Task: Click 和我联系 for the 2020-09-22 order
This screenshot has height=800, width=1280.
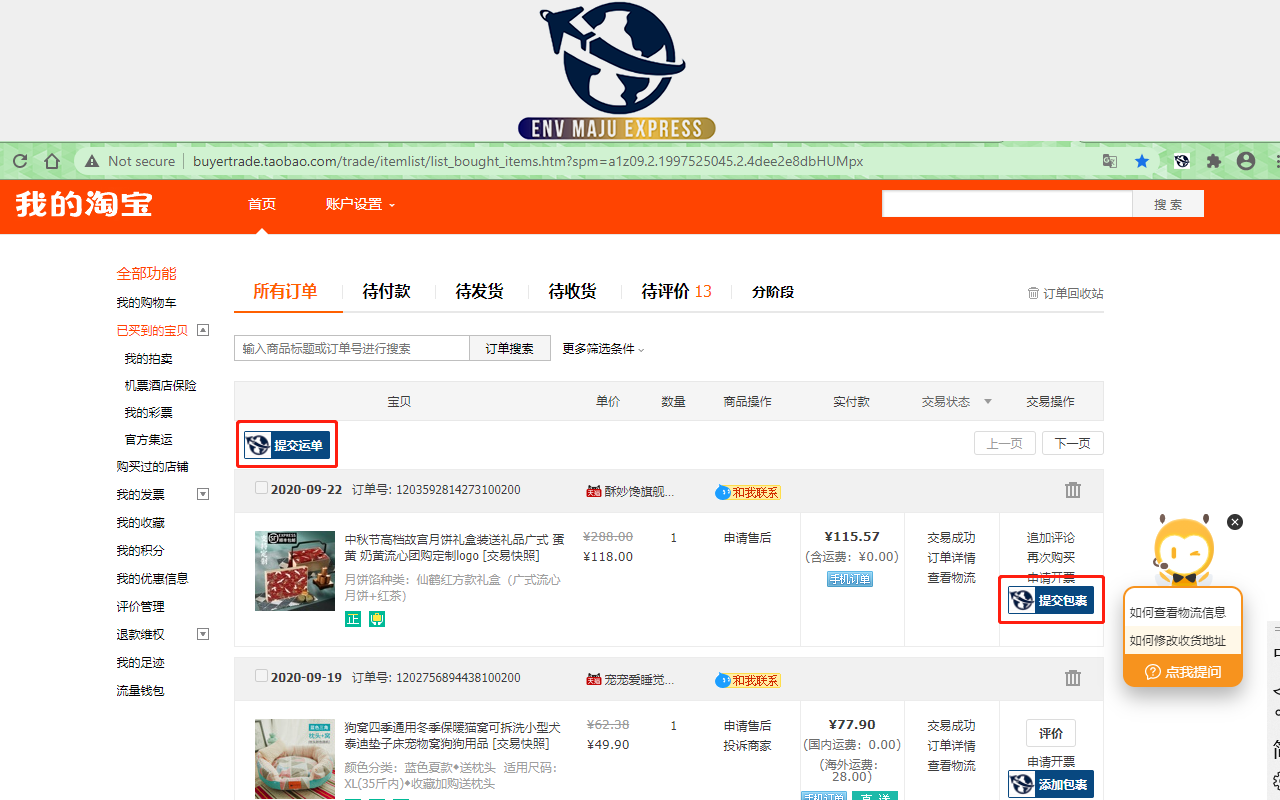Action: click(749, 492)
